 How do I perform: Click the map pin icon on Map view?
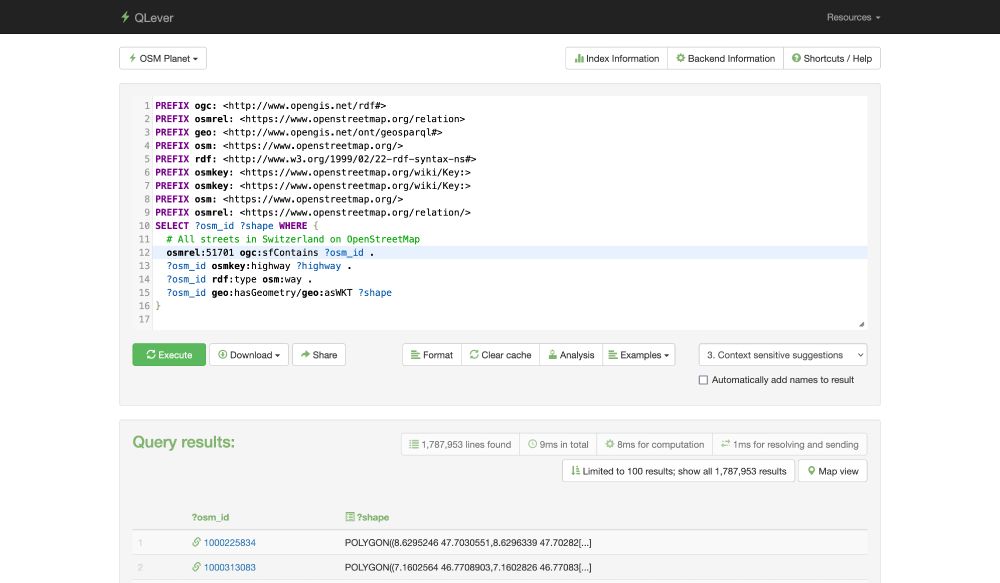(x=811, y=471)
